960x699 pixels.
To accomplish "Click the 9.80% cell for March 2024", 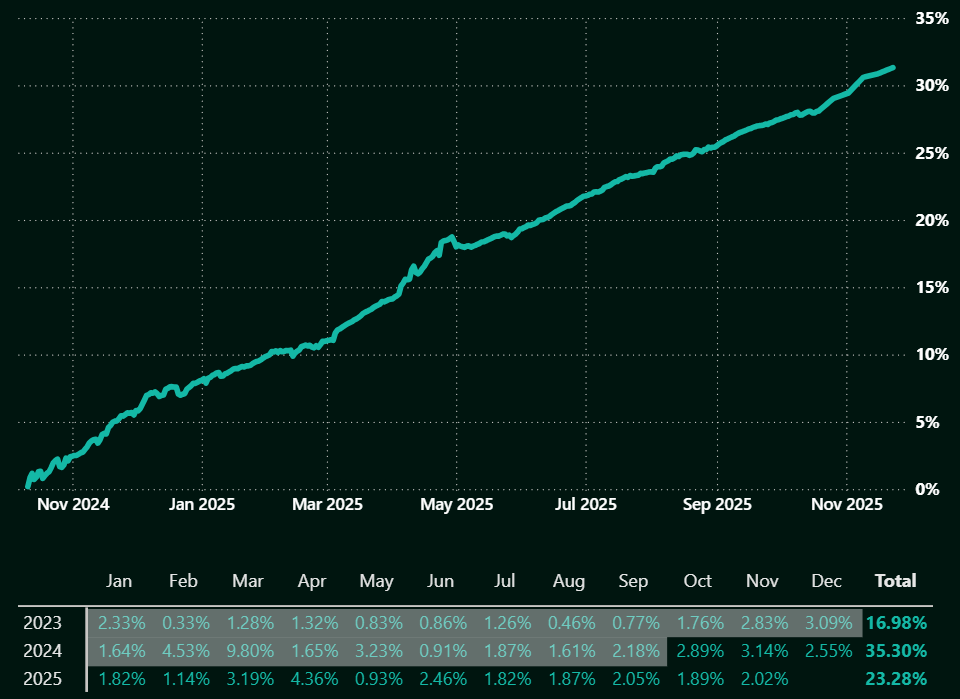I will pyautogui.click(x=248, y=652).
